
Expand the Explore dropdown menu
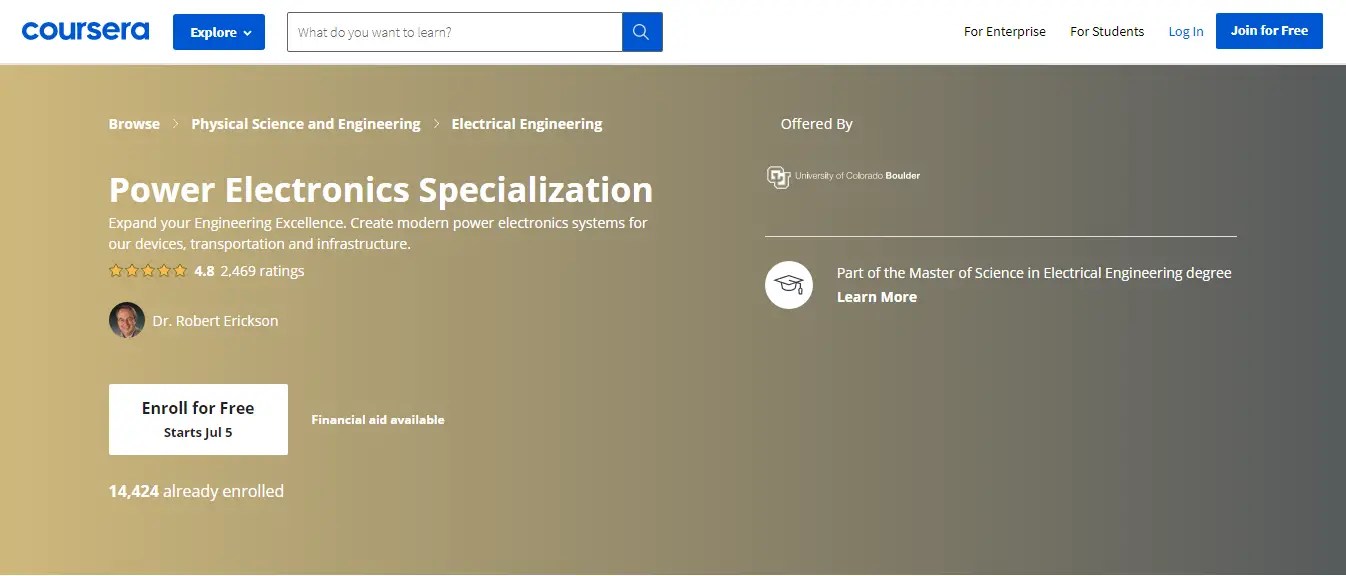click(219, 32)
